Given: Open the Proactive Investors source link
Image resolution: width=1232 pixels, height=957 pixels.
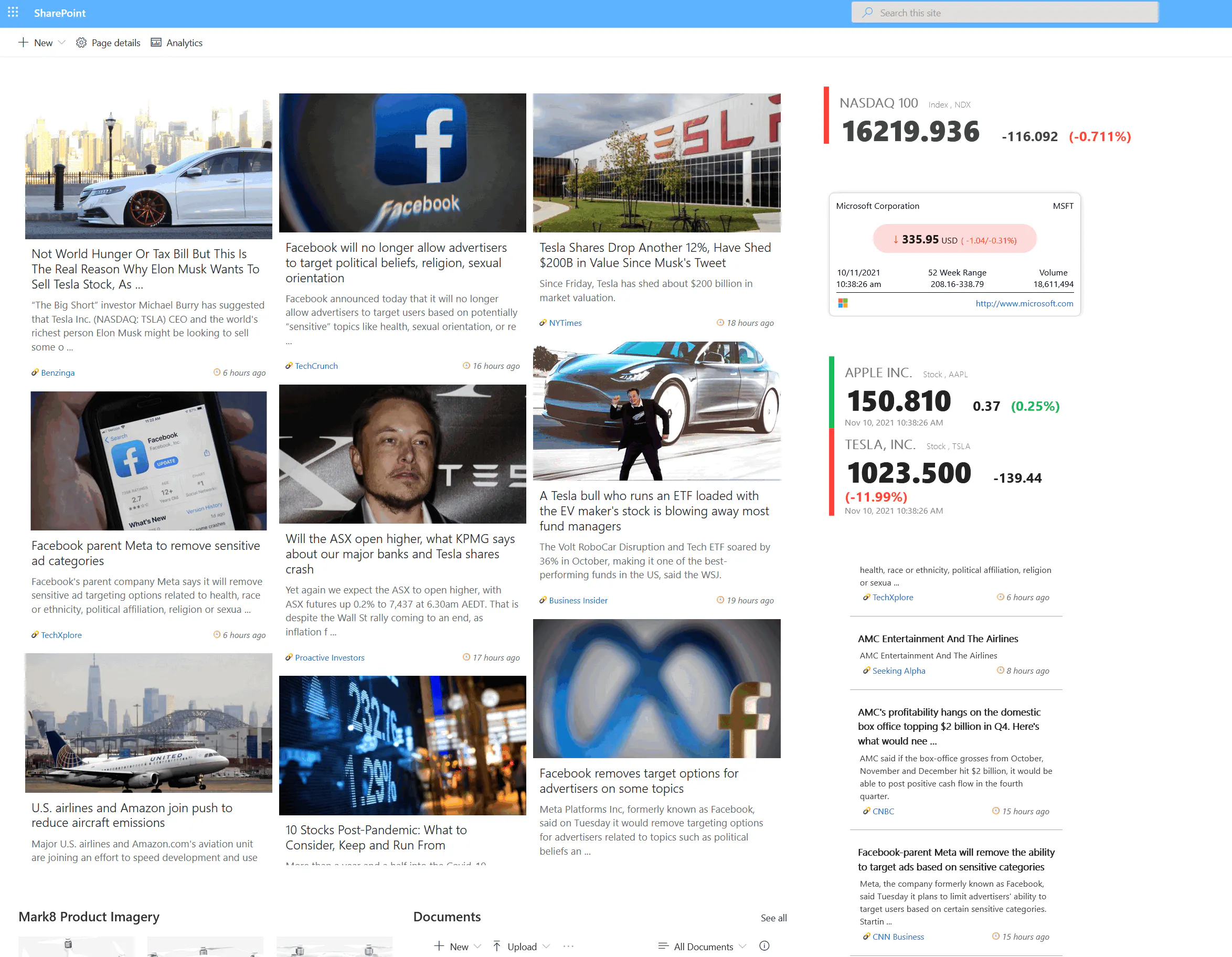Looking at the screenshot, I should click(x=330, y=657).
